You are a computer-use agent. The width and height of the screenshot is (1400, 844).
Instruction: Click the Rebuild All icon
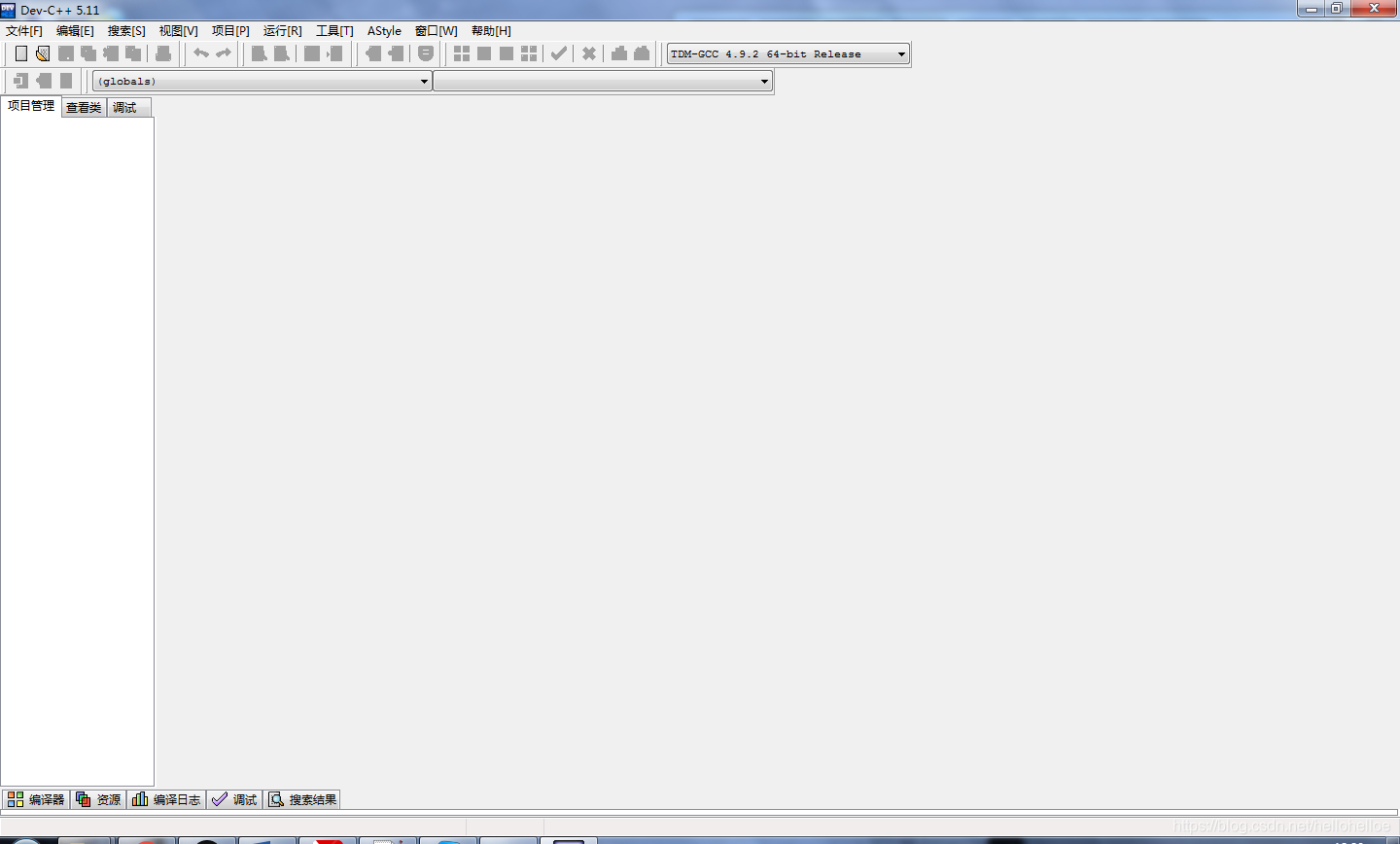pyautogui.click(x=529, y=53)
